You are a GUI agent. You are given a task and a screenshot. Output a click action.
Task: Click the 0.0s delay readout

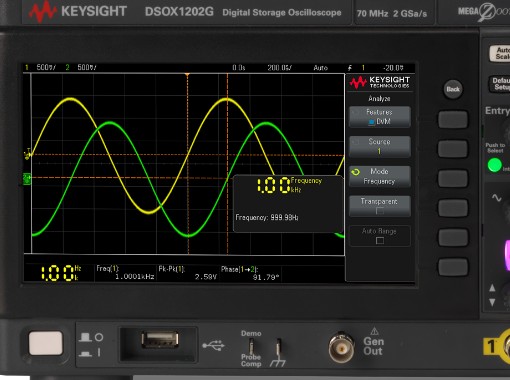pyautogui.click(x=239, y=68)
